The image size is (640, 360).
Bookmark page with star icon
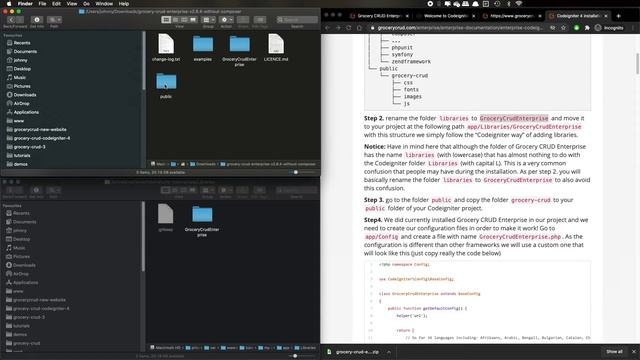(x=563, y=28)
